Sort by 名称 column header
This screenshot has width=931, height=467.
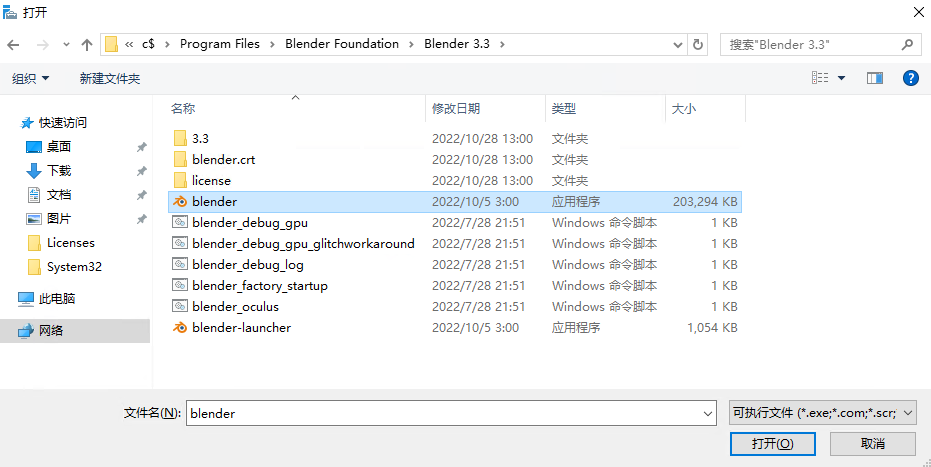tap(183, 109)
